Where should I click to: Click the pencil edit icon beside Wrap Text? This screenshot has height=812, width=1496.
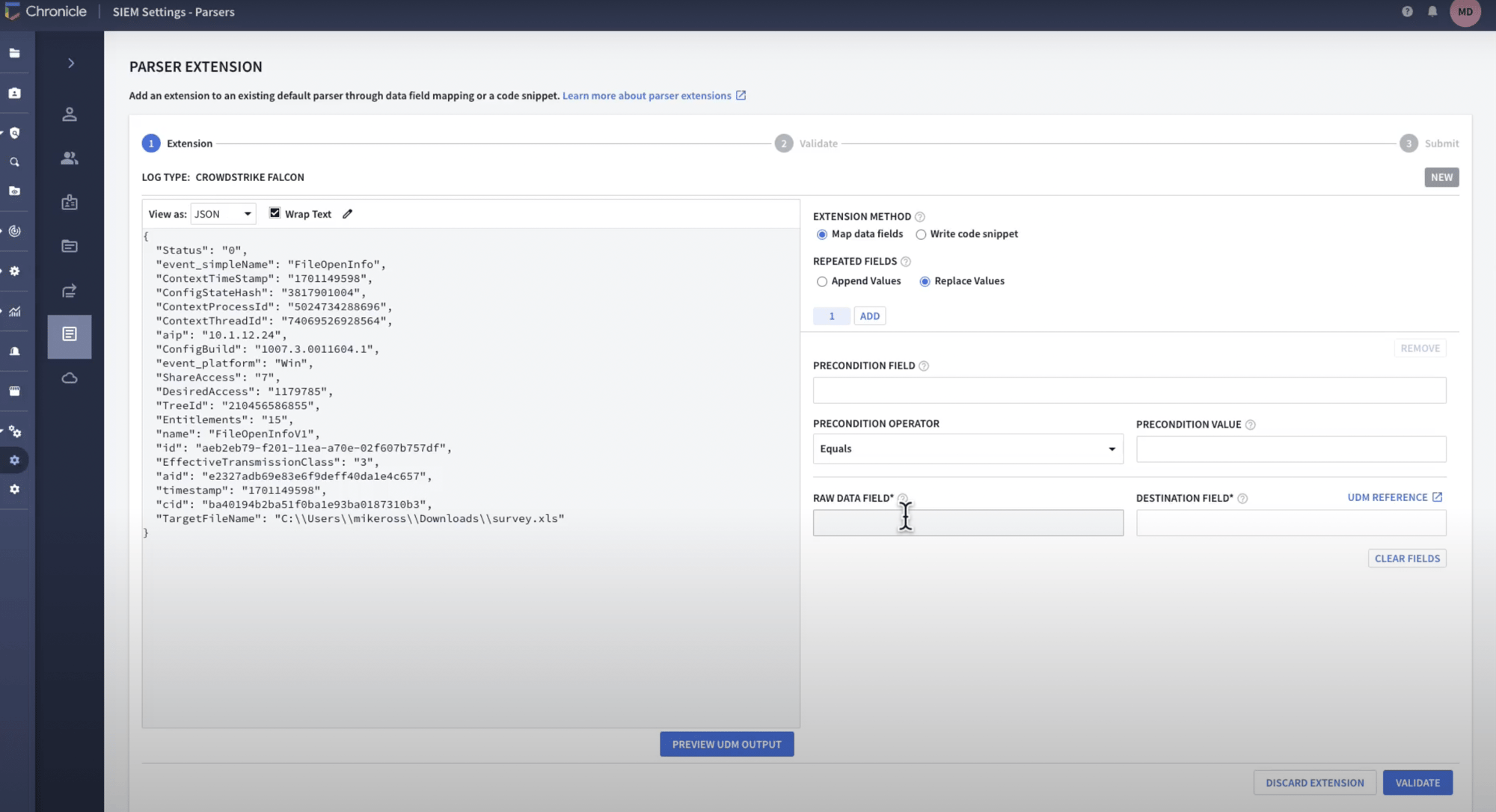tap(347, 214)
